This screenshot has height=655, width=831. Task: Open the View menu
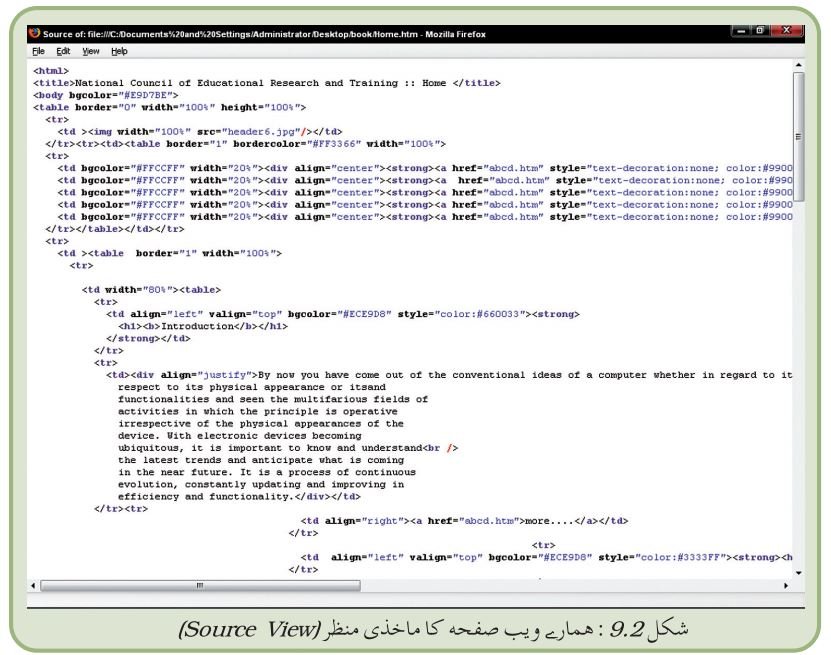[91, 51]
